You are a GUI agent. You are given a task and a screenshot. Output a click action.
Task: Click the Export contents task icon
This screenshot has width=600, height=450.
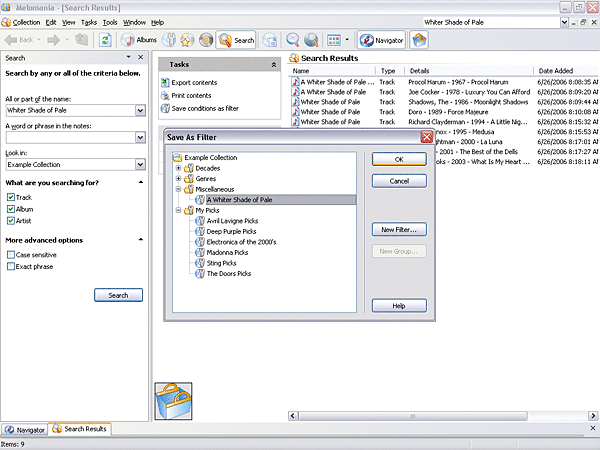pyautogui.click(x=165, y=82)
